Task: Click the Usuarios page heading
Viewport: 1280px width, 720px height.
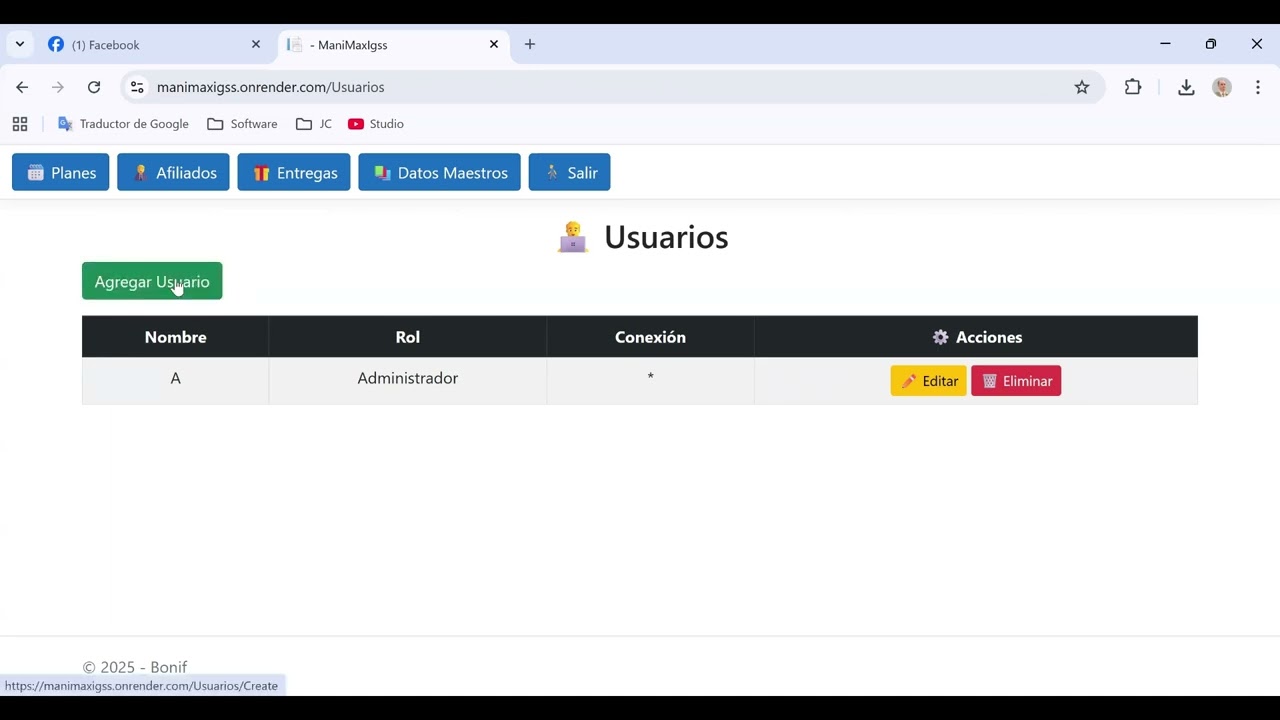Action: (x=643, y=237)
